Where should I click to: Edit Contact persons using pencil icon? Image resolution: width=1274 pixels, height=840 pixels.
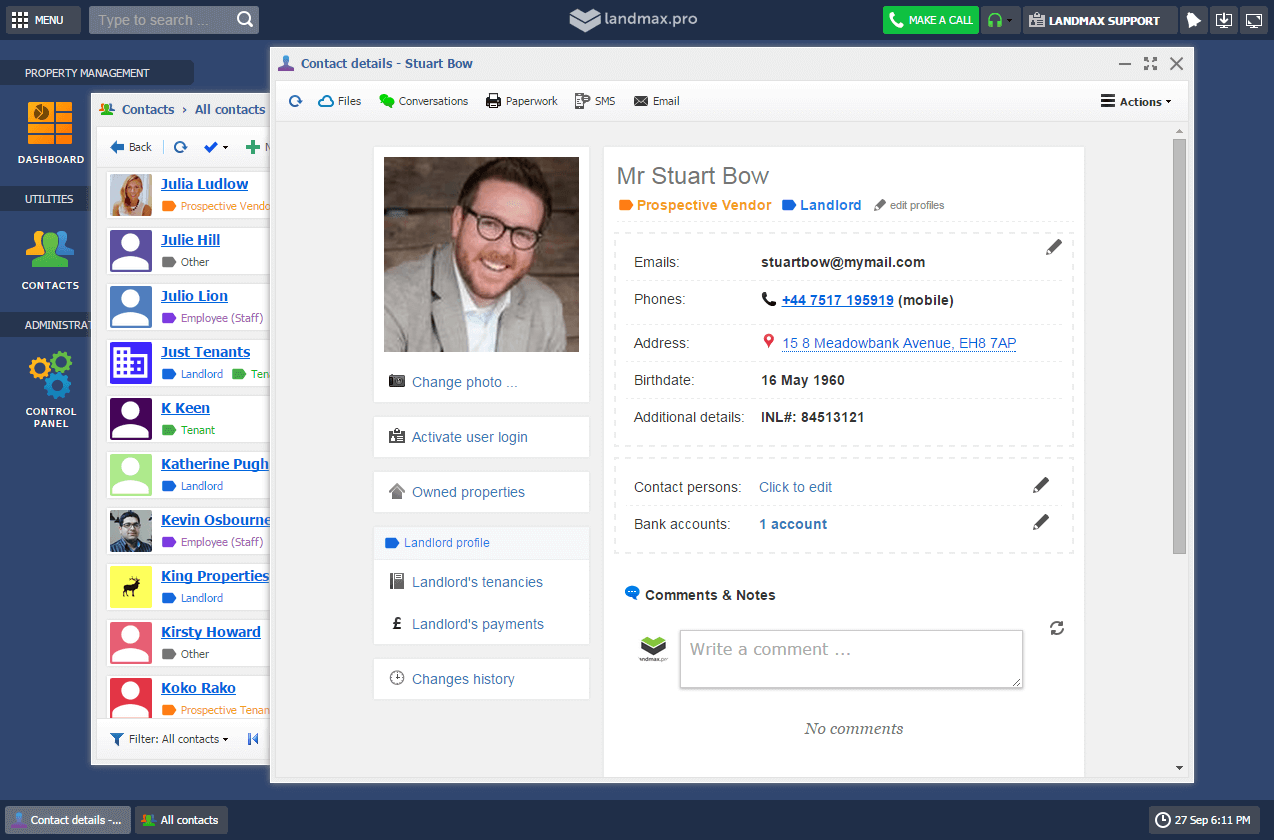click(1041, 485)
